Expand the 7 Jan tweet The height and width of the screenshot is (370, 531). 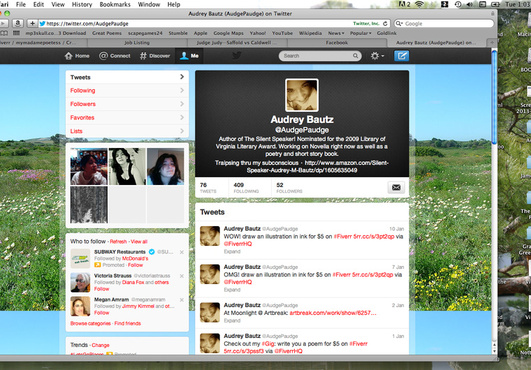tap(232, 290)
